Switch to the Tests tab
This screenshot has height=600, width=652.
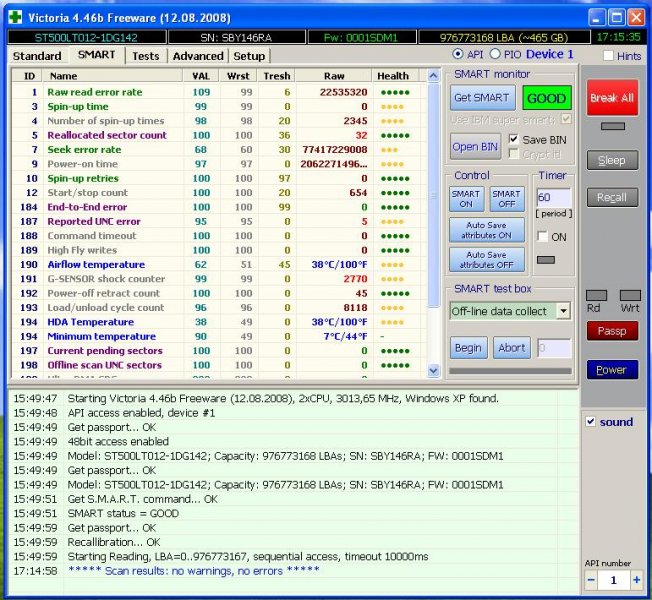pos(145,56)
